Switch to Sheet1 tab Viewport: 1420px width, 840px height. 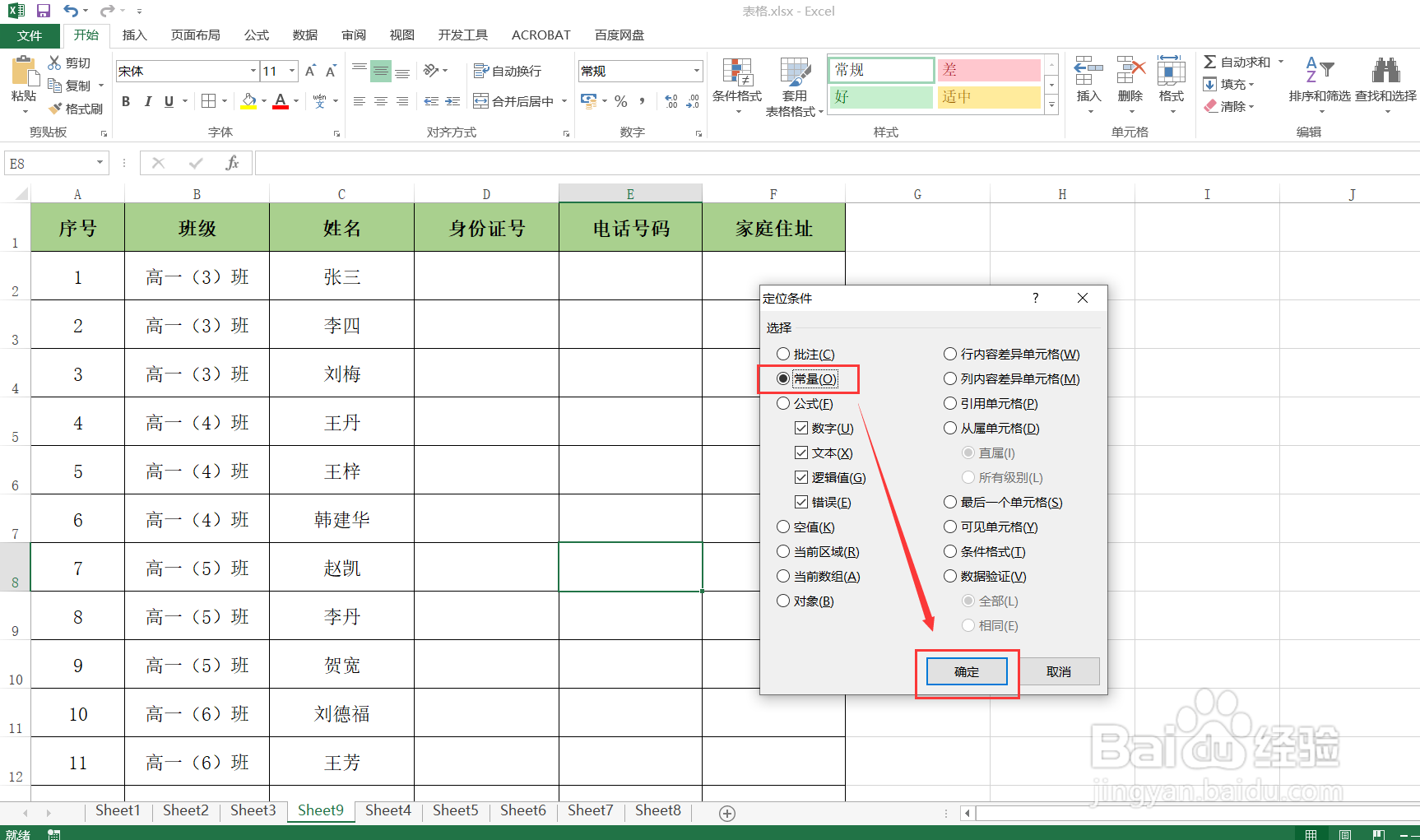pos(118,810)
